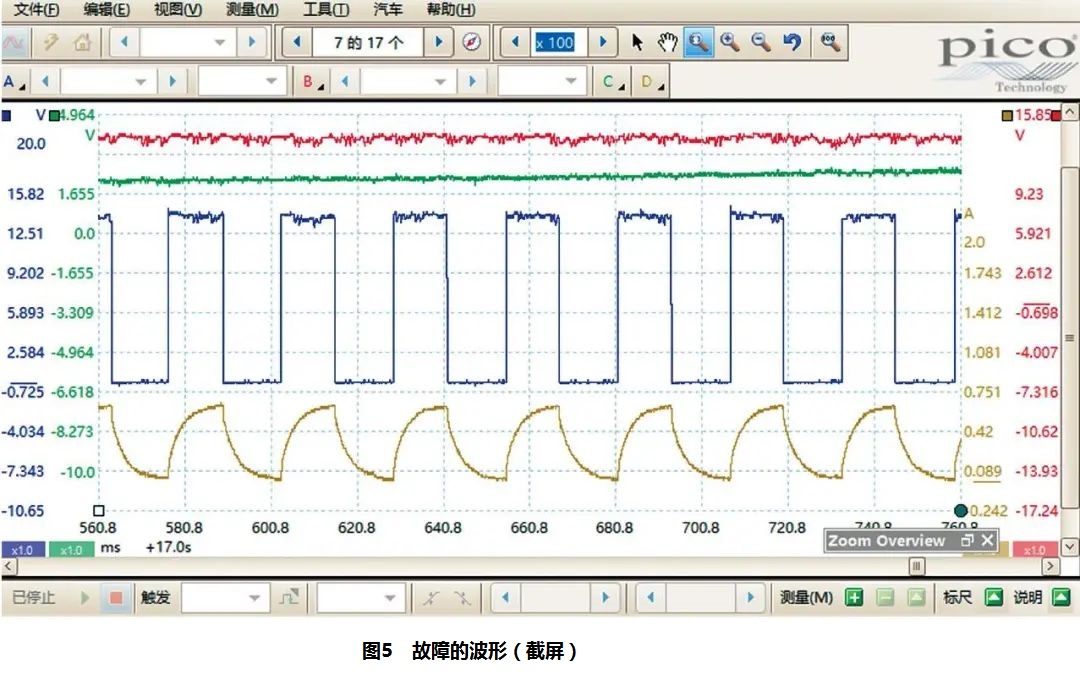Select the hand pan tool
Screen dimensions: 1080x676
coord(667,43)
